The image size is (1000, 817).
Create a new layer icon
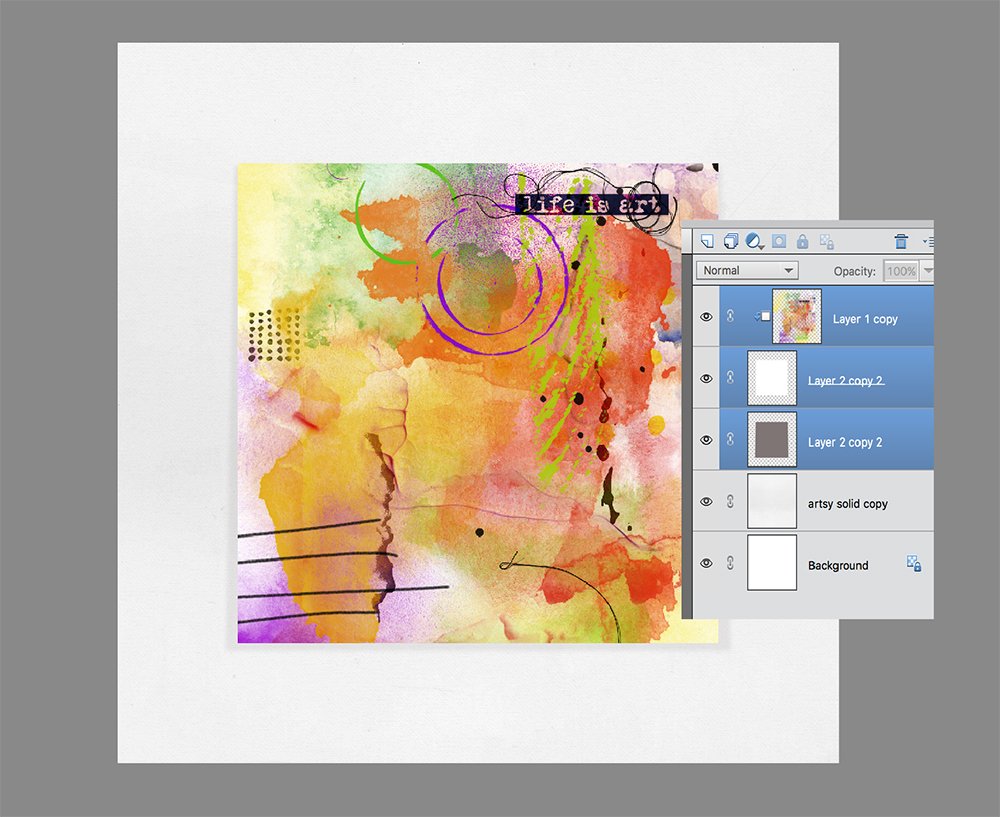pyautogui.click(x=707, y=241)
